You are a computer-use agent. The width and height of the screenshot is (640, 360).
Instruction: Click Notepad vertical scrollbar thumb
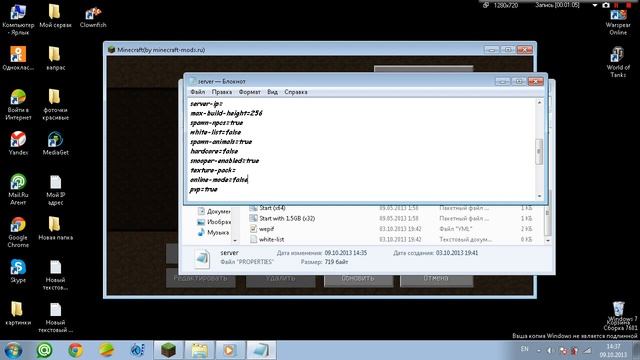539,151
